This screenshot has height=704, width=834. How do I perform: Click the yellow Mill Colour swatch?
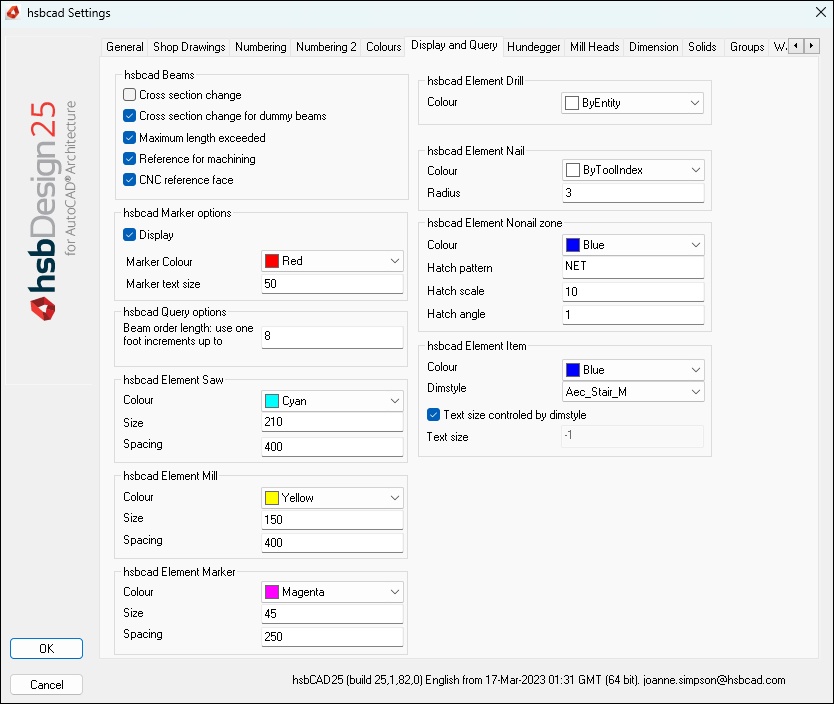pyautogui.click(x=272, y=498)
